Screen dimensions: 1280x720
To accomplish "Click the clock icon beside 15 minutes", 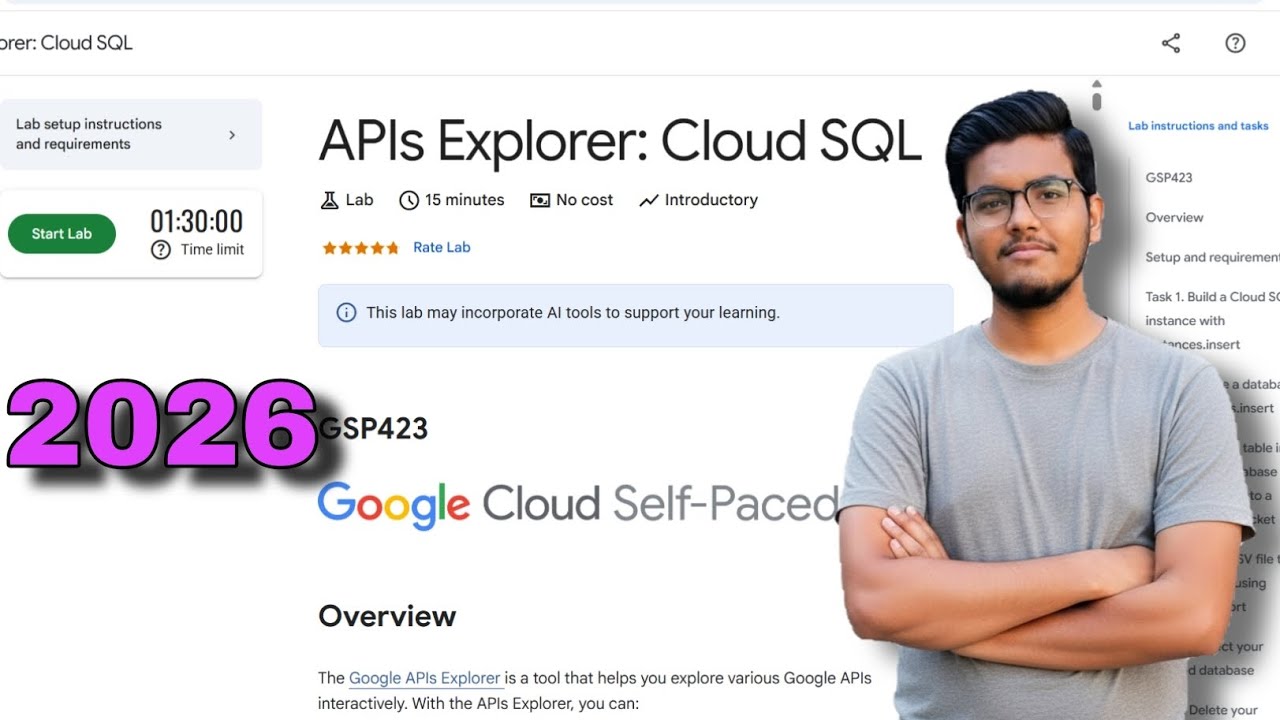I will (408, 200).
